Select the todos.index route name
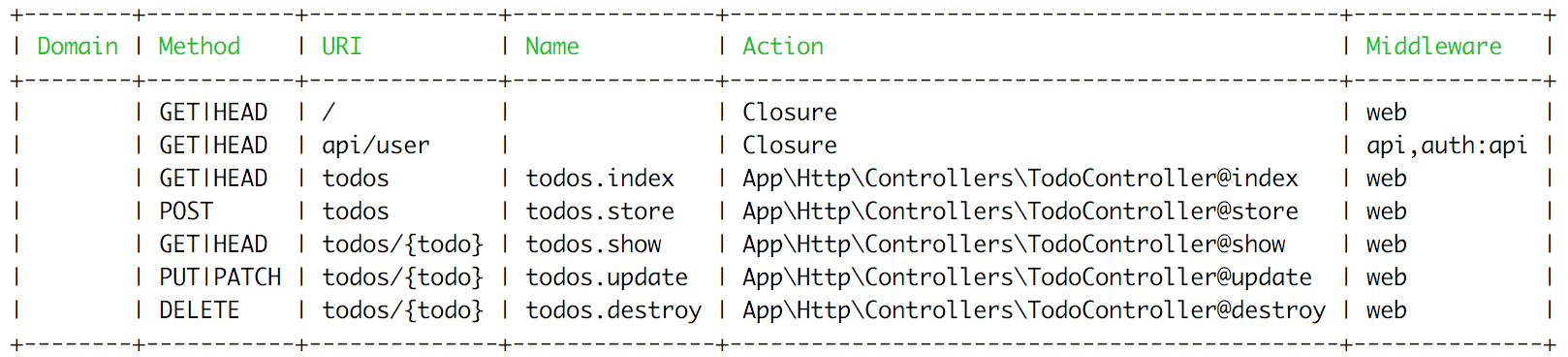The image size is (1568, 357). 600,178
